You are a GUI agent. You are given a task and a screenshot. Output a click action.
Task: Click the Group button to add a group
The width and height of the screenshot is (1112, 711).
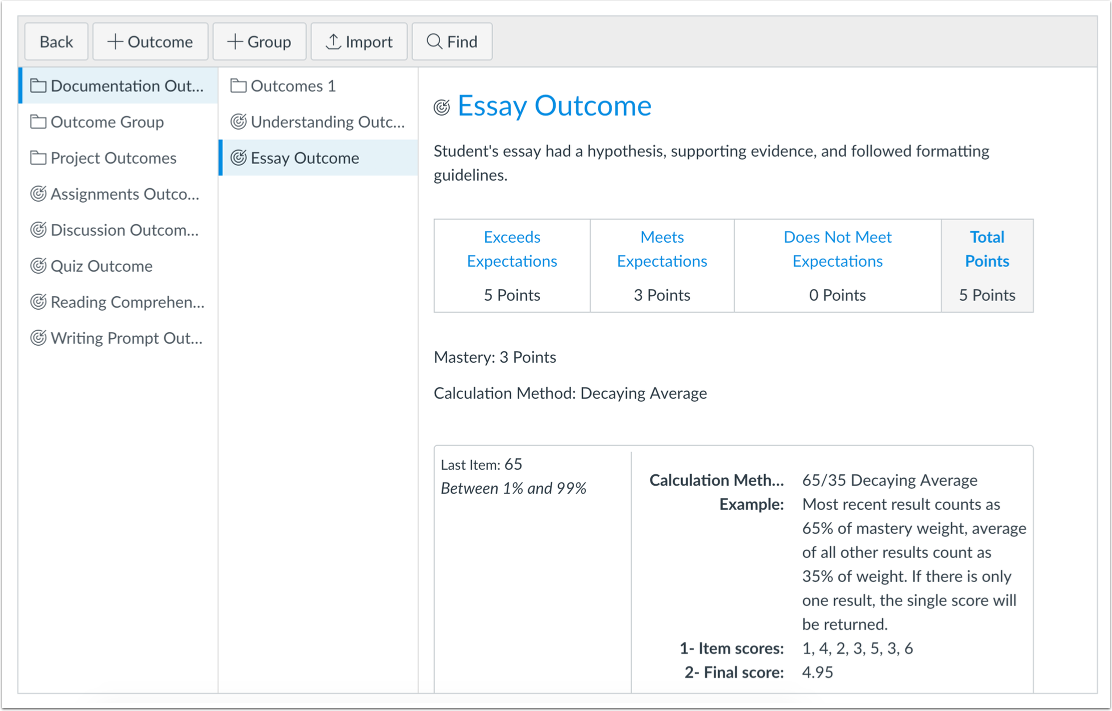pos(259,41)
